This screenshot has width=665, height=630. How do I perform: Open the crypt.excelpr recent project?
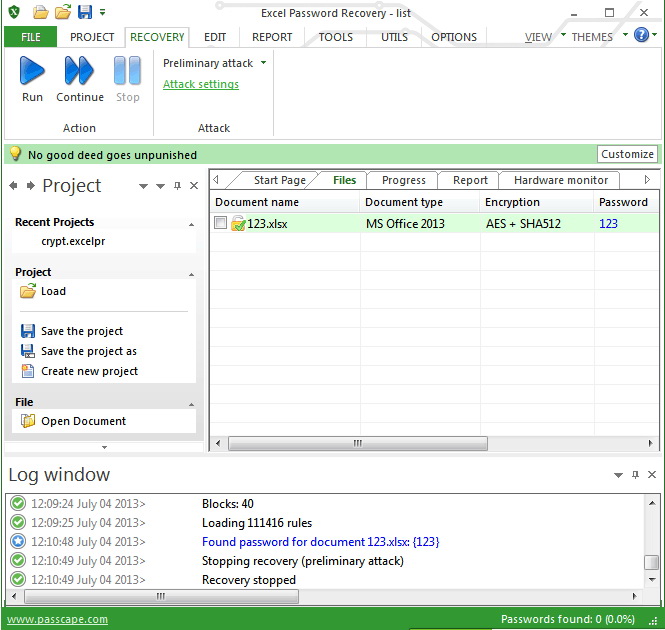coord(73,241)
